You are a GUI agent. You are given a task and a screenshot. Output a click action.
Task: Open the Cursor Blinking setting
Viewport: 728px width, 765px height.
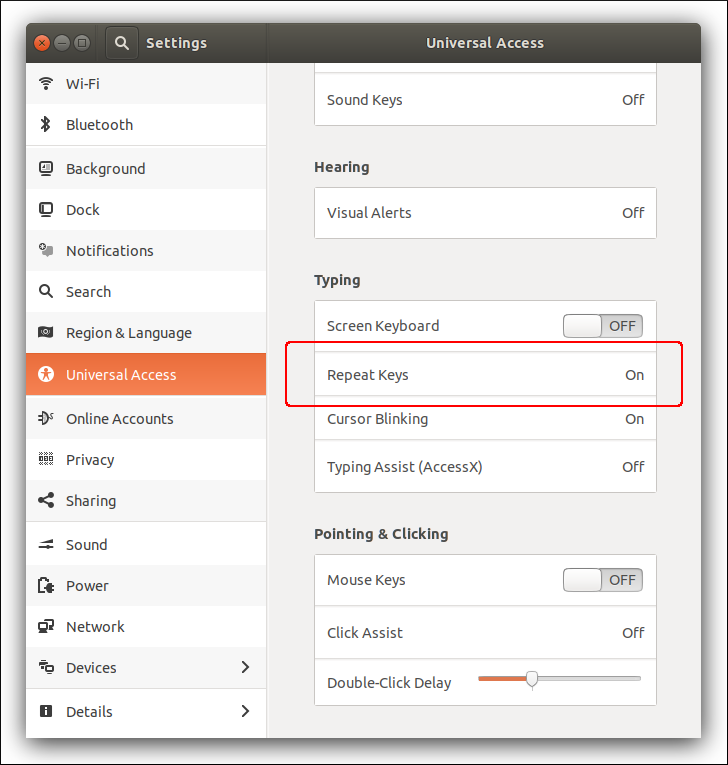(x=485, y=418)
